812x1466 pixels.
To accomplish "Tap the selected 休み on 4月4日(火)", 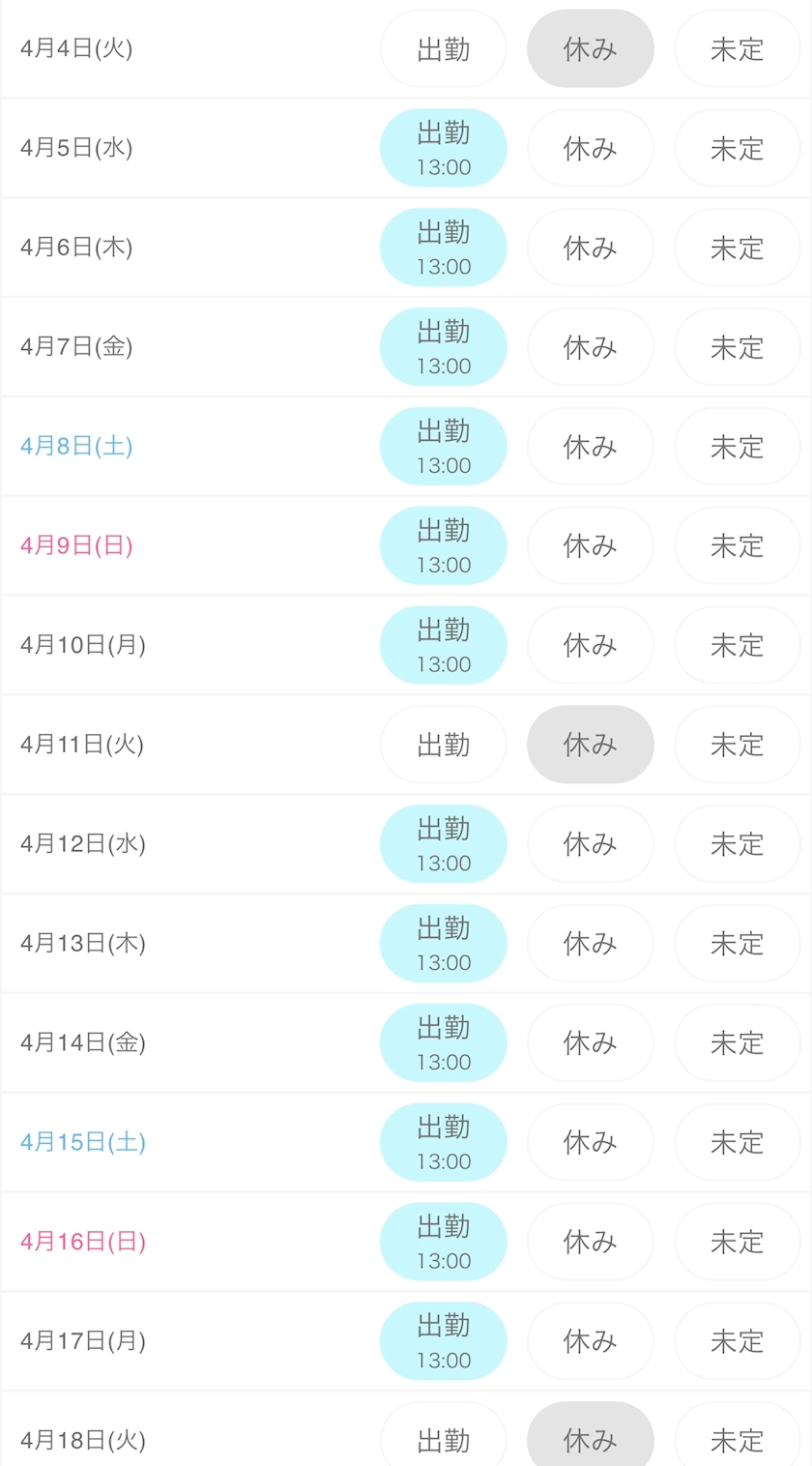I will tap(591, 49).
